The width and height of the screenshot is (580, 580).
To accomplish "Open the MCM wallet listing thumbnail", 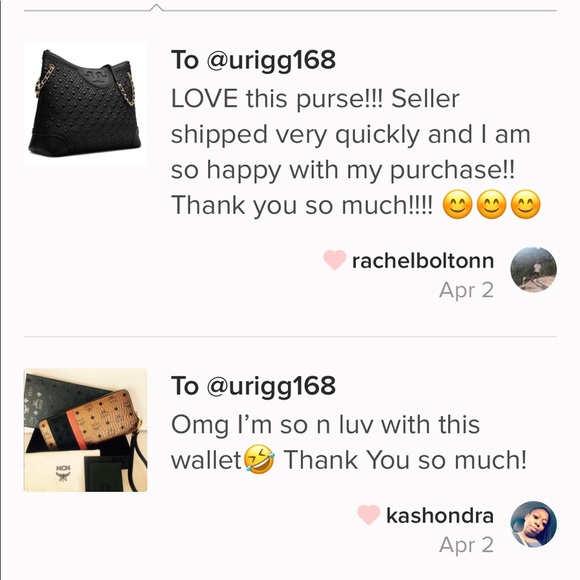I will [85, 430].
